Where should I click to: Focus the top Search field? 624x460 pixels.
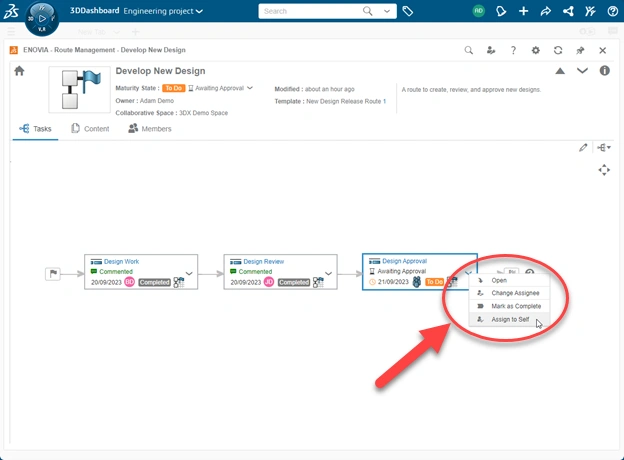310,11
